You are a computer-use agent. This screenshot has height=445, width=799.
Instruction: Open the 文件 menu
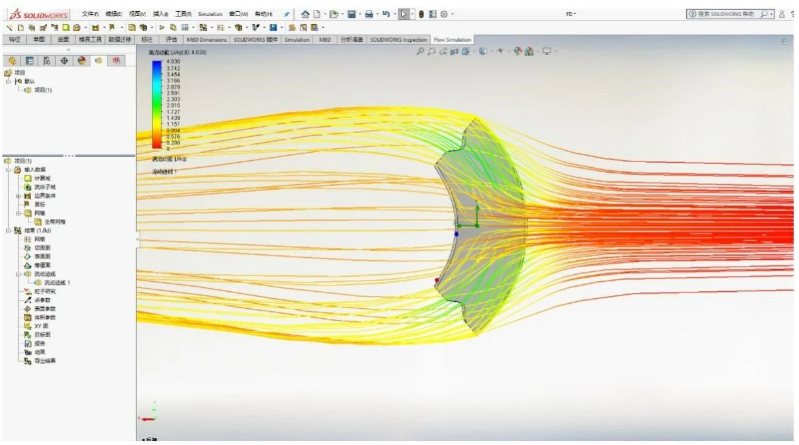90,14
